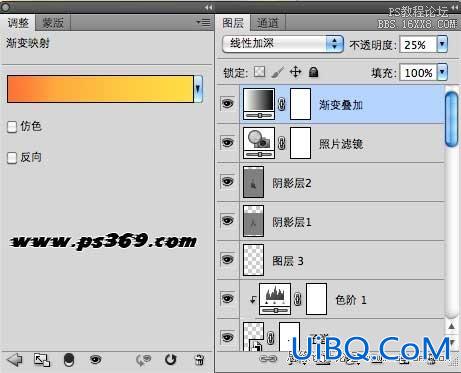Image resolution: width=461 pixels, height=373 pixels.
Task: Select the 色阶 1 layer name
Action: pyautogui.click(x=351, y=300)
